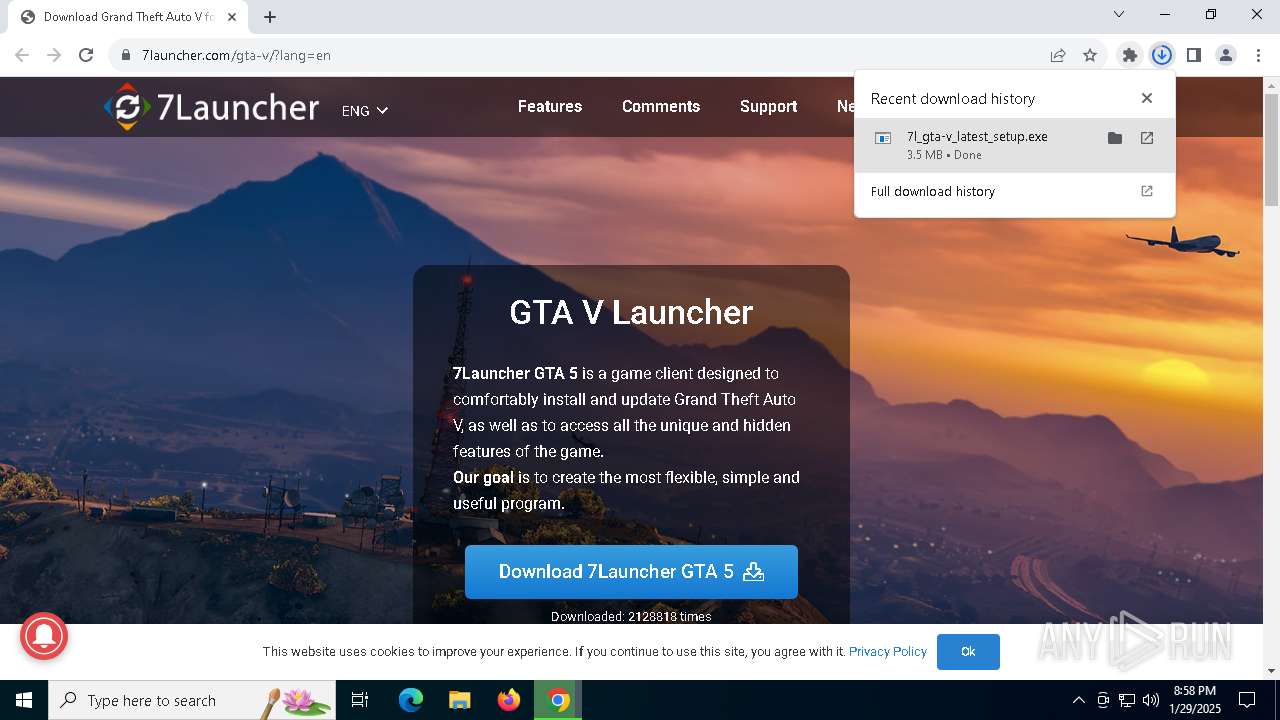1280x720 pixels.
Task: Open the Windows notification center
Action: click(1247, 700)
